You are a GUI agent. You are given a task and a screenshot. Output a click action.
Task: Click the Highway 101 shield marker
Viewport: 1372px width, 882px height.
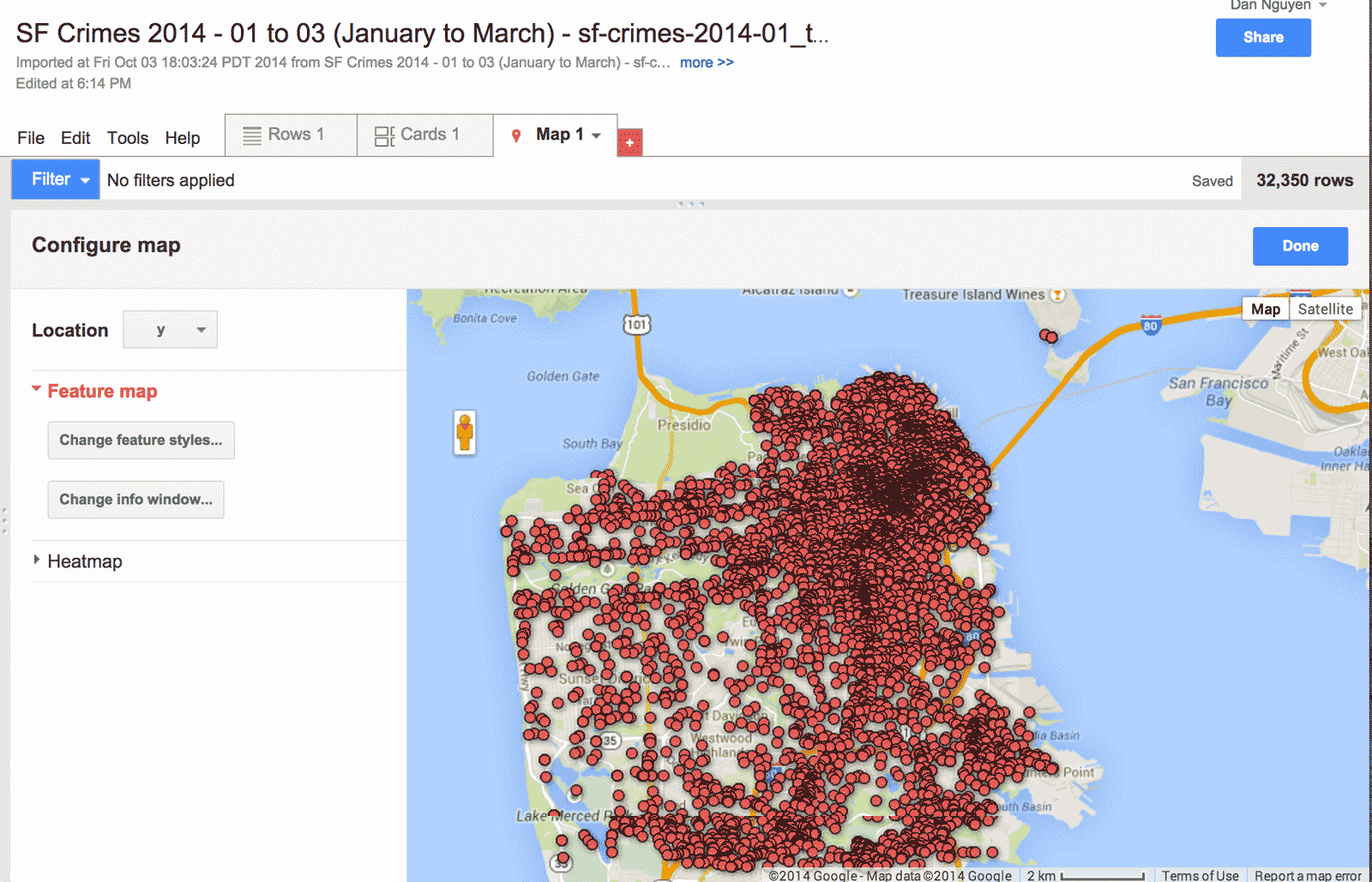point(636,325)
